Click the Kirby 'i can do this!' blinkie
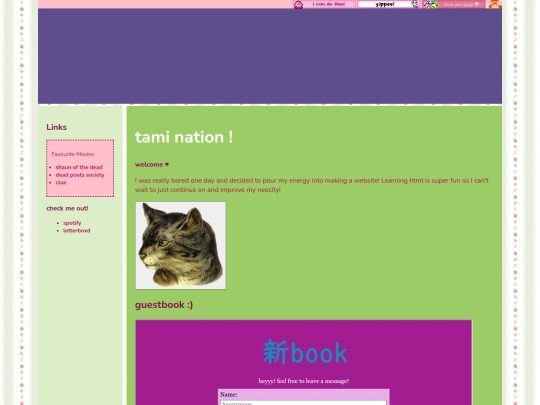 tap(324, 4)
